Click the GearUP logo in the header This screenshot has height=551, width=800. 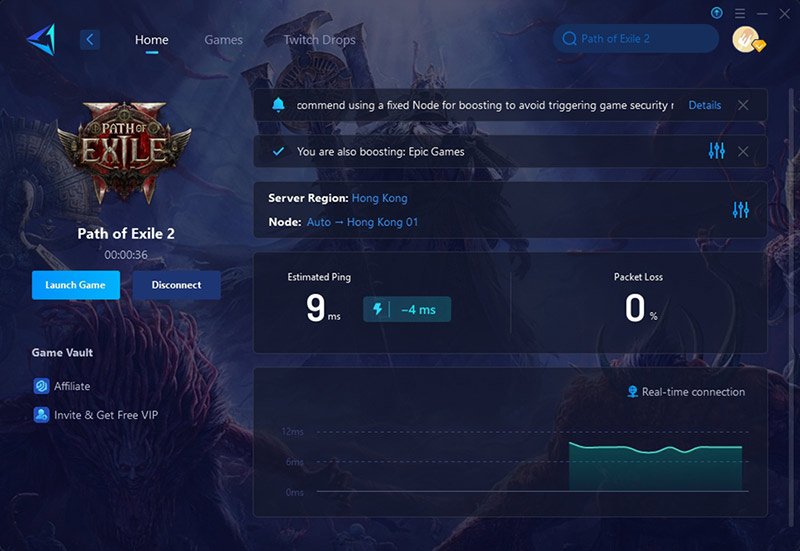tap(41, 39)
